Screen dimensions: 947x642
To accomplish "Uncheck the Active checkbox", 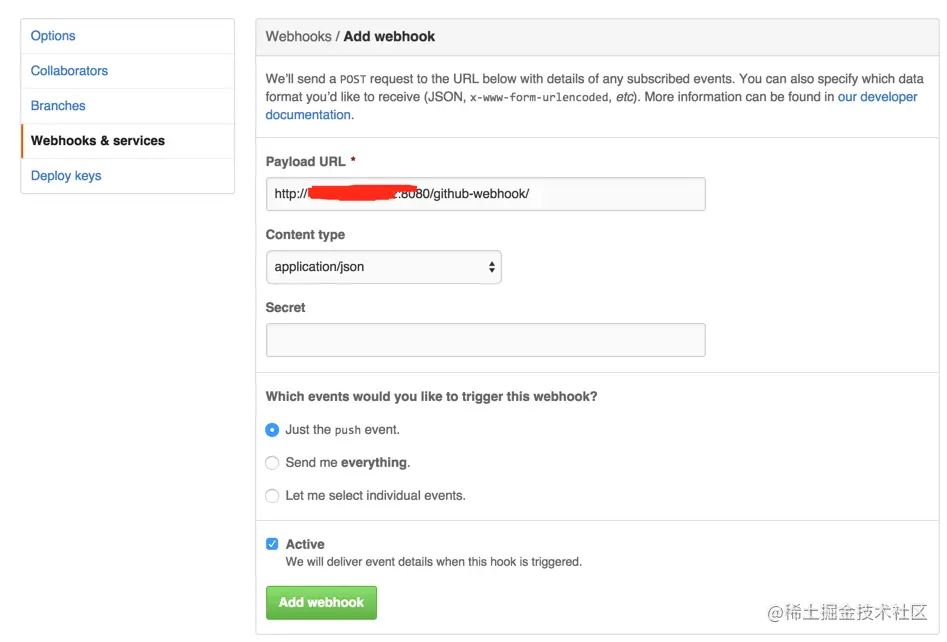I will pyautogui.click(x=272, y=544).
